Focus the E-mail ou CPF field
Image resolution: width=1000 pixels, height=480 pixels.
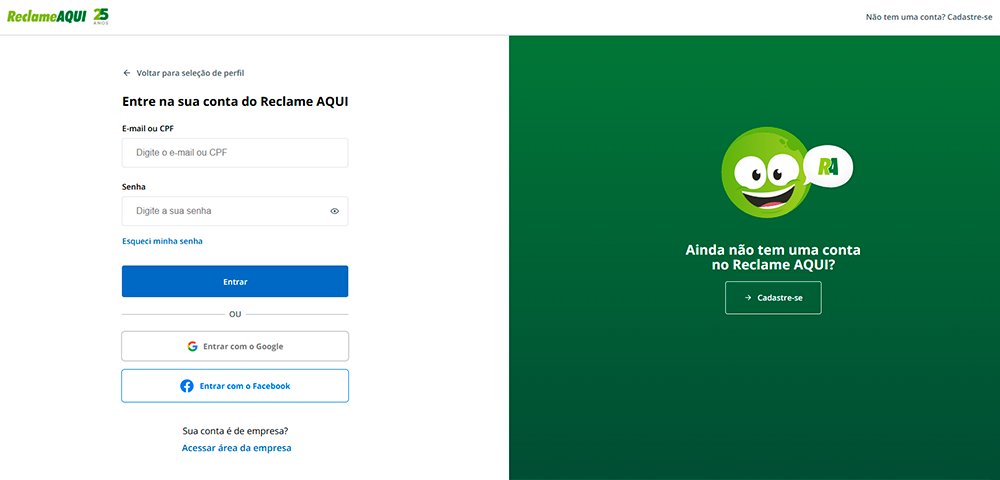coord(235,153)
